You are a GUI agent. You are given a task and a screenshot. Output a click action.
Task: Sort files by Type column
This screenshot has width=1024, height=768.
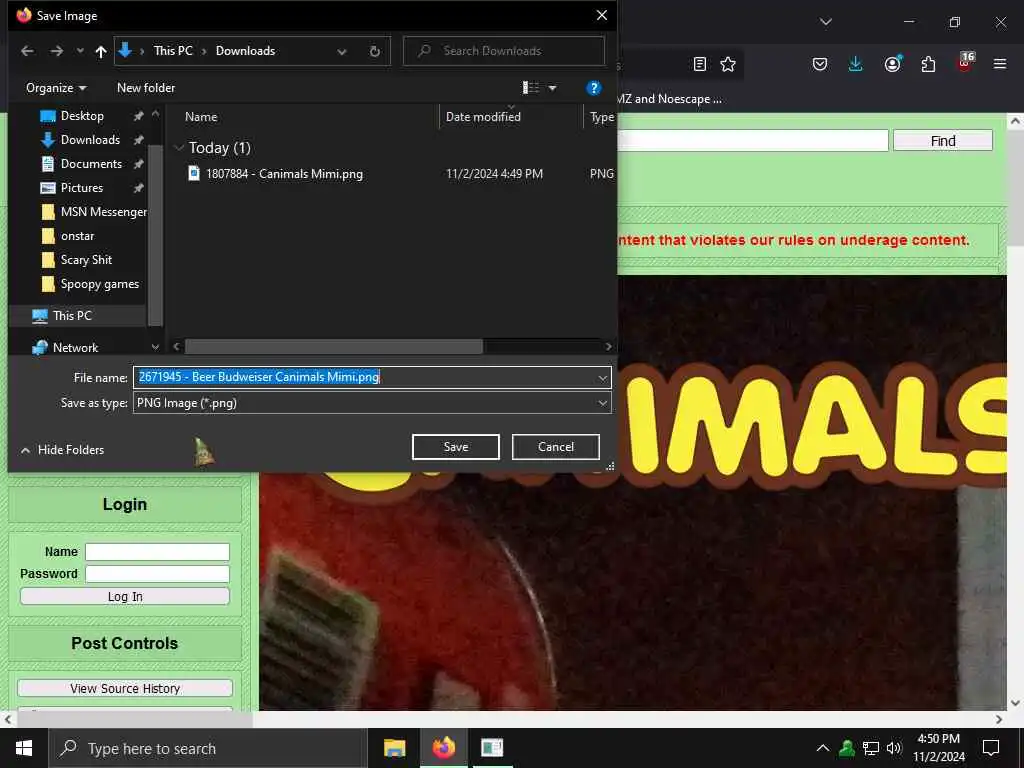pos(600,117)
